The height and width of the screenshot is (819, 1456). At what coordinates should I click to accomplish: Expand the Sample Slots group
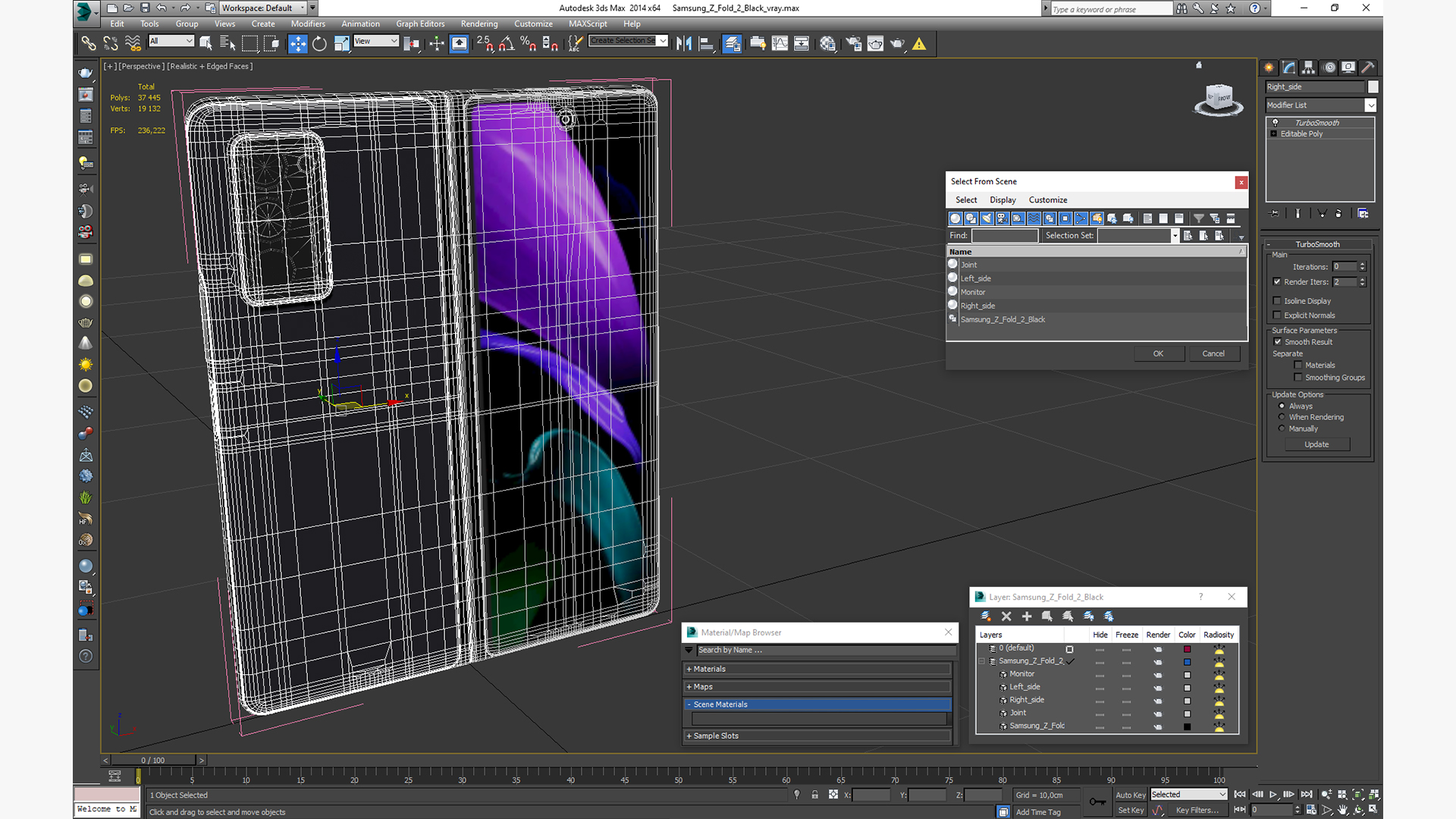point(817,736)
